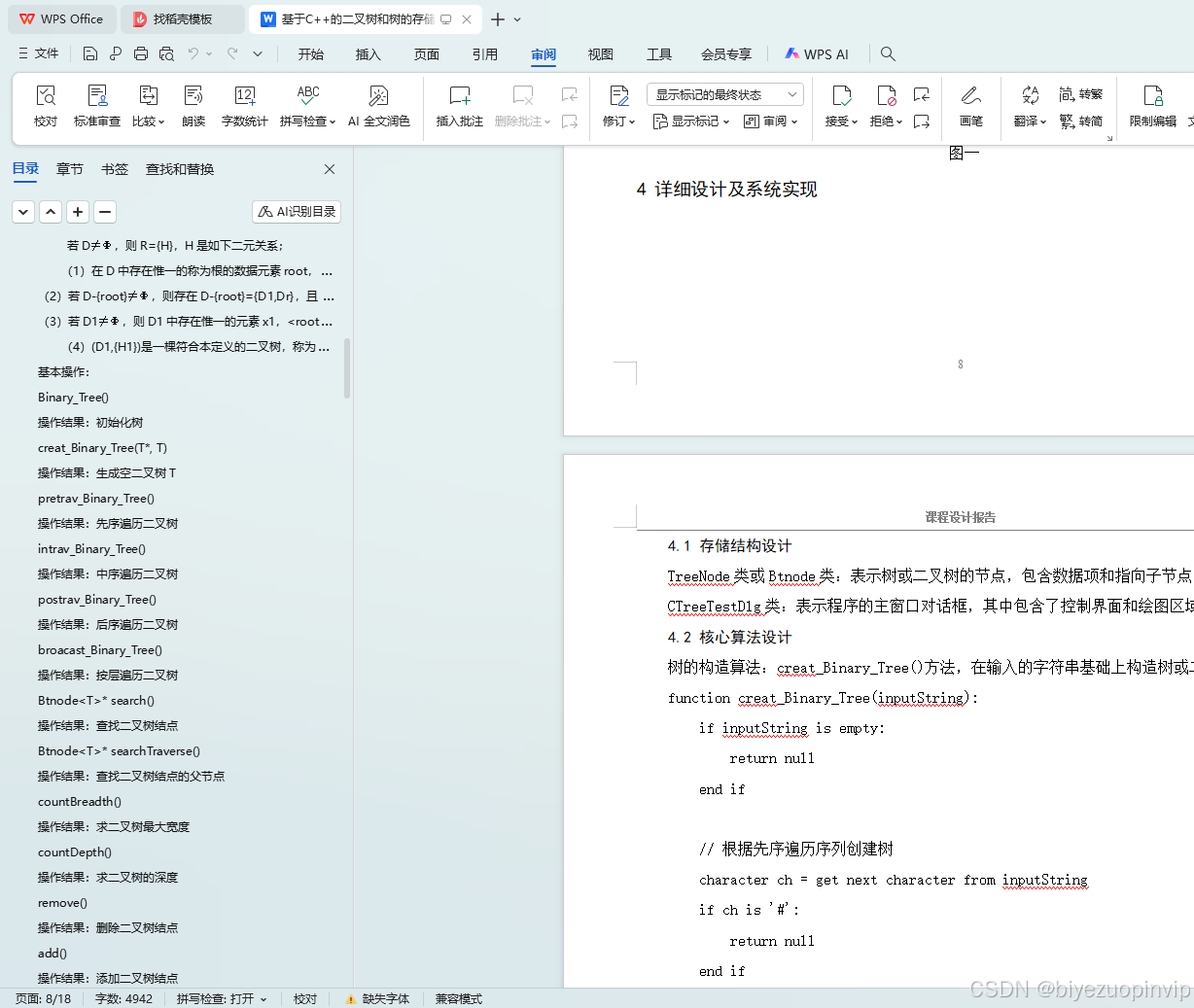Switch to 查找和替换 navigation tab

(x=180, y=169)
